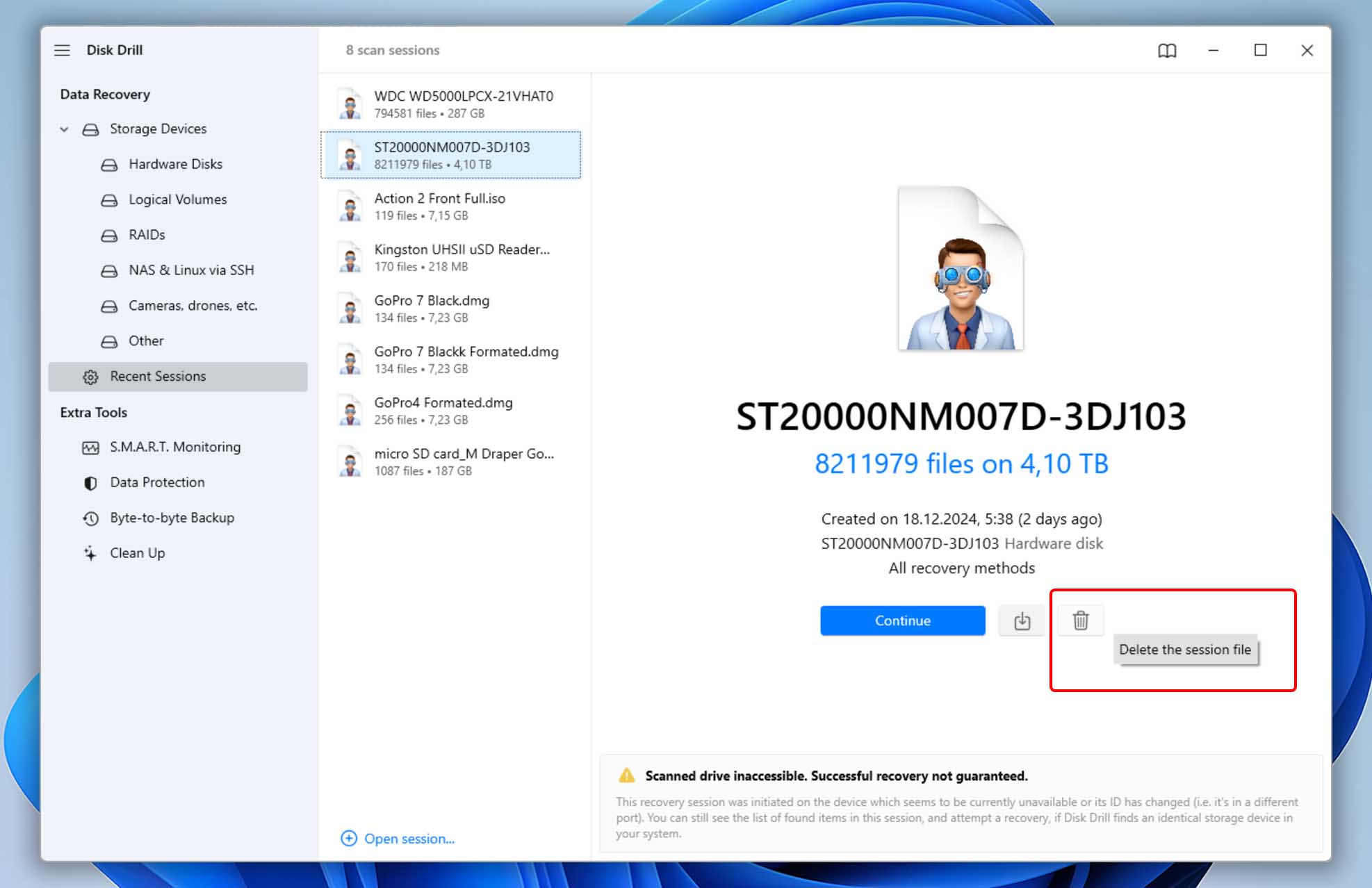This screenshot has width=1372, height=888.
Task: Continue the ST20000NM007D scan session
Action: (902, 620)
